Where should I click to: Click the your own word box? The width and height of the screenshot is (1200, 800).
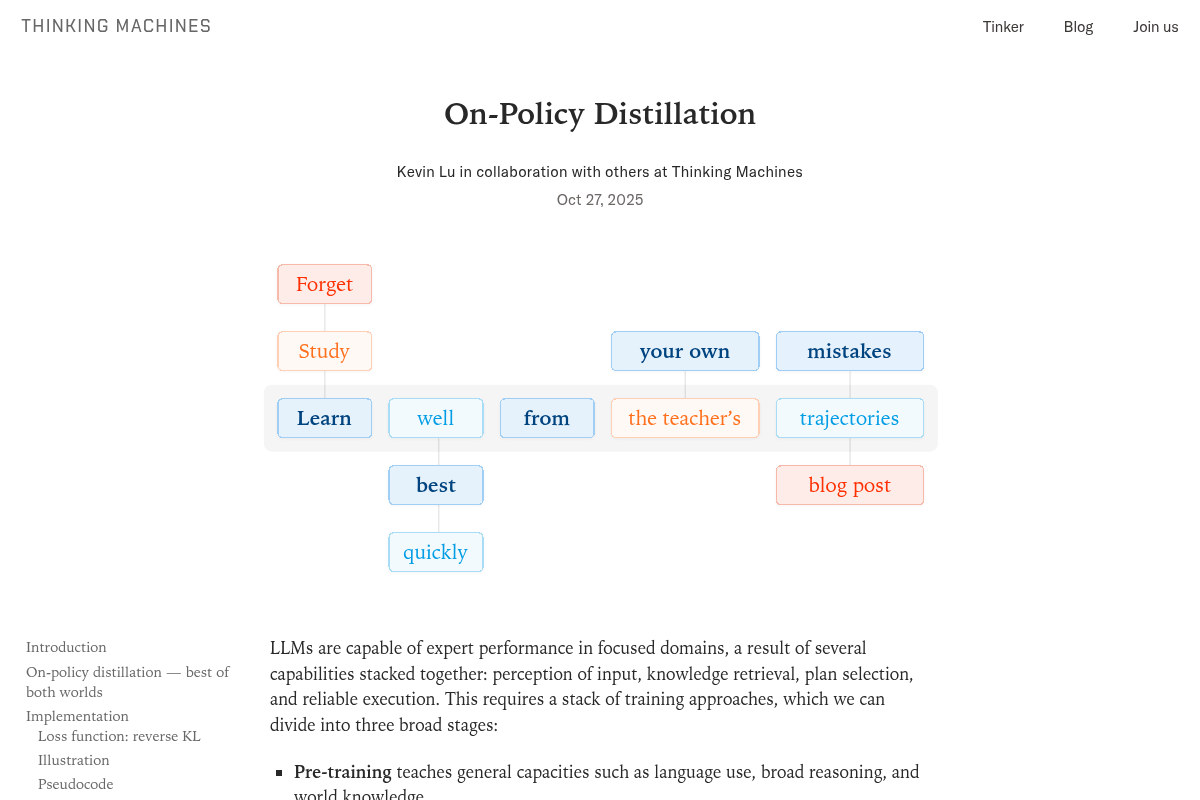click(x=685, y=351)
